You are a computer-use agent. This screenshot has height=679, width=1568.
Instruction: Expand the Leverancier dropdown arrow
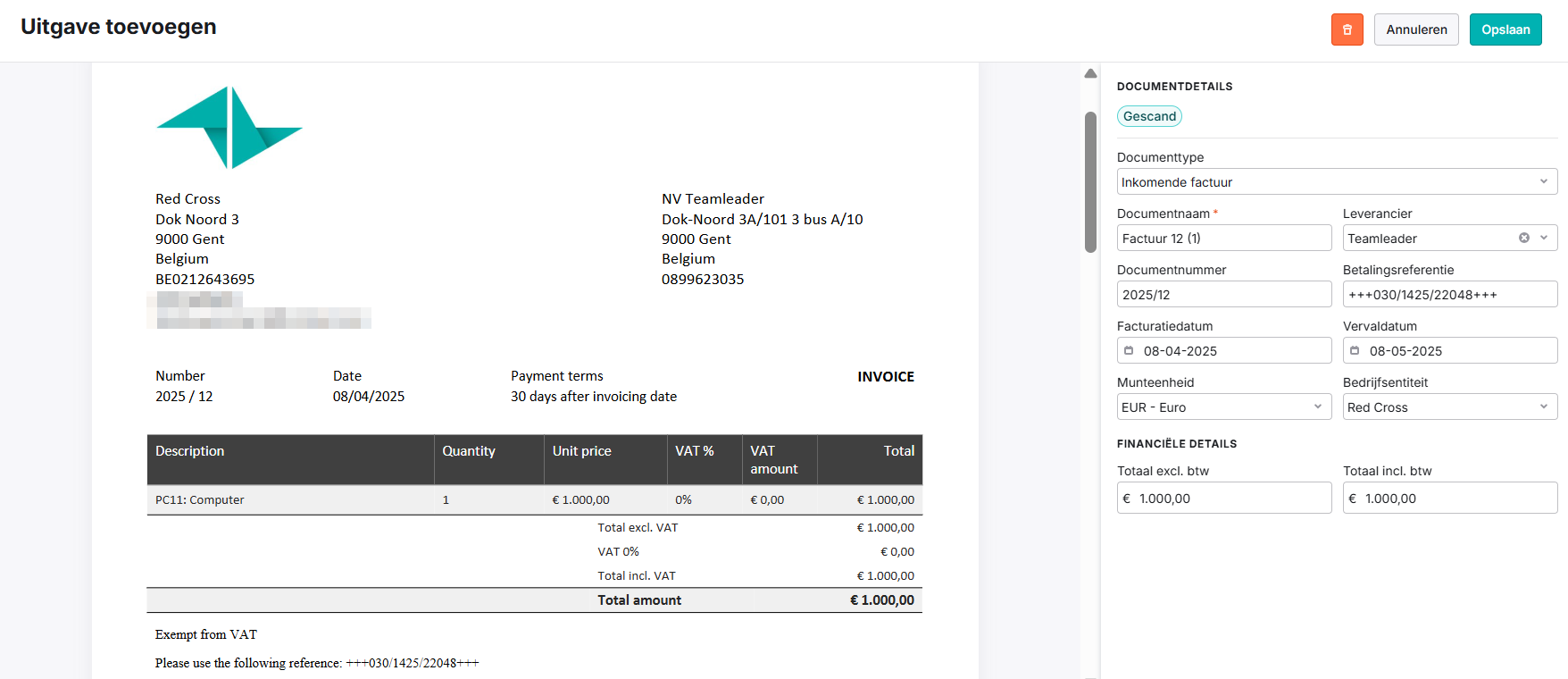(1544, 238)
